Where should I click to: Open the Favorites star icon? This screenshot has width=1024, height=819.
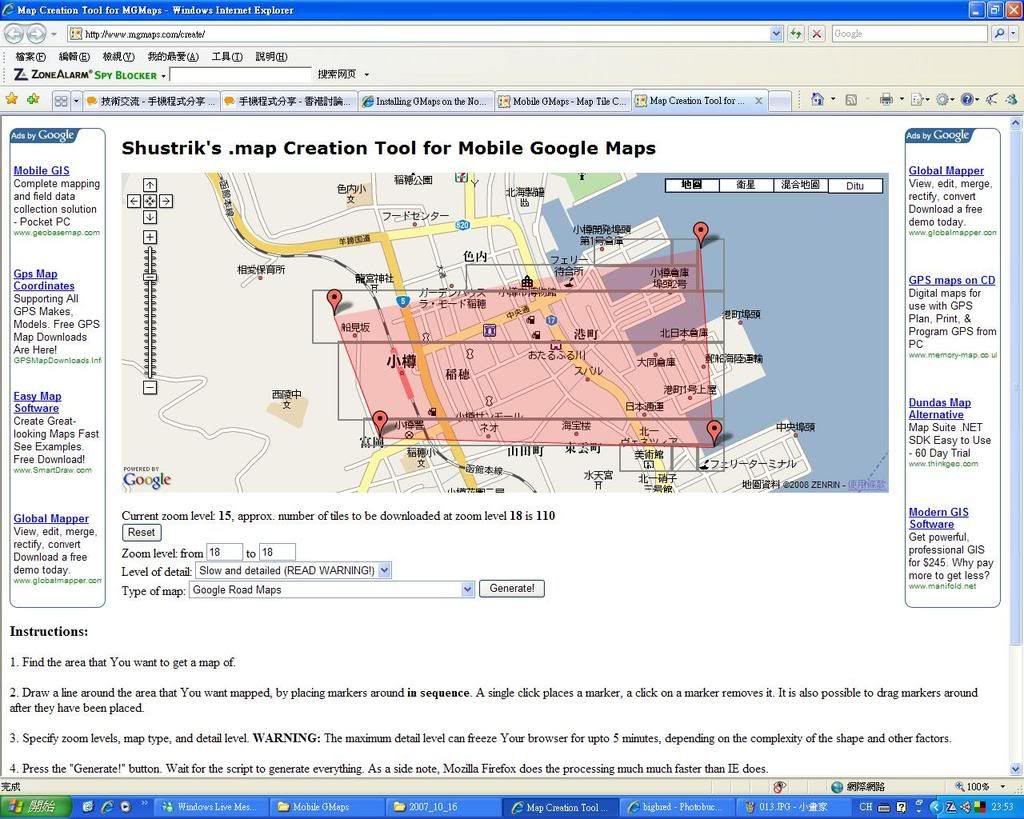click(12, 100)
